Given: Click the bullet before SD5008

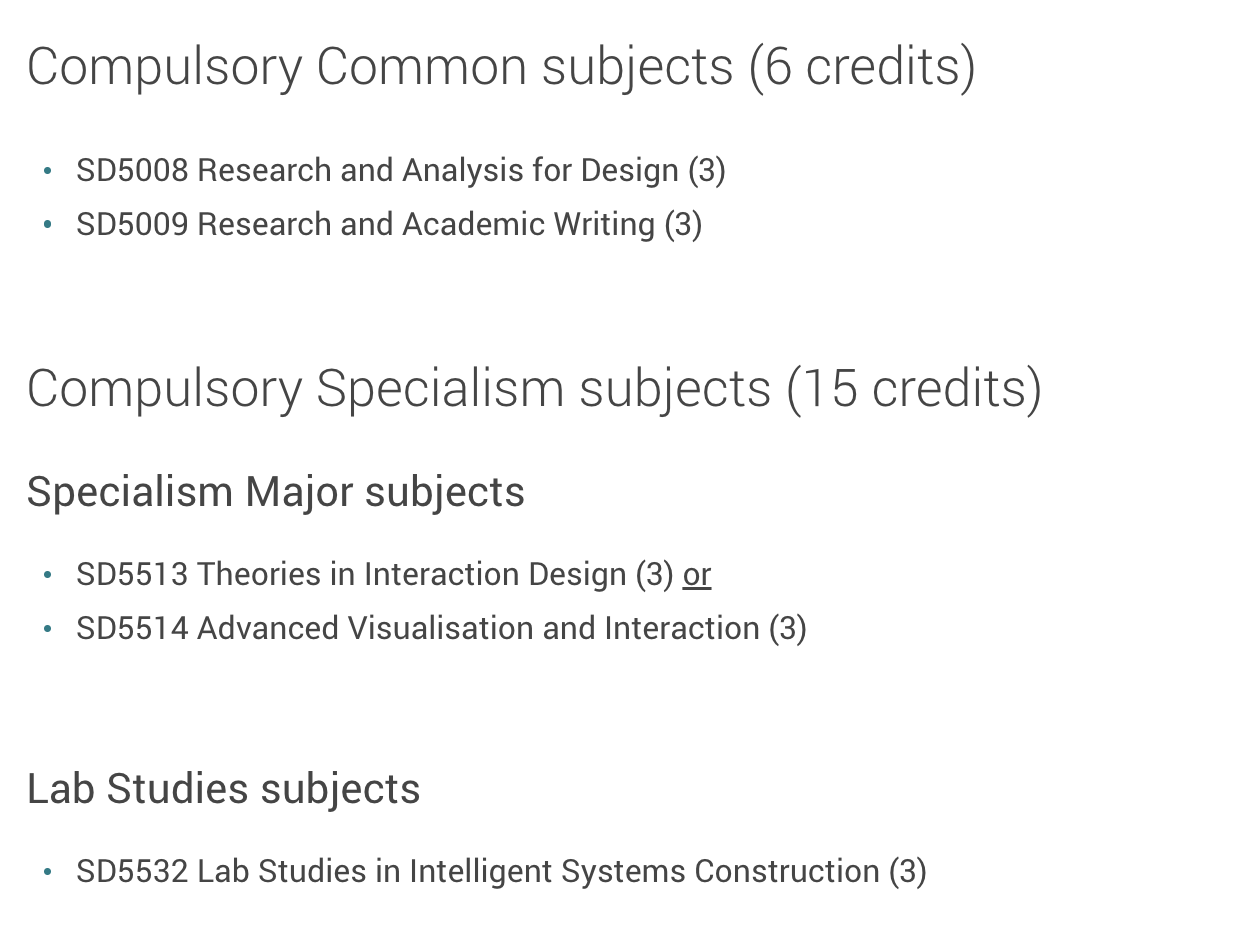Looking at the screenshot, I should (x=48, y=172).
